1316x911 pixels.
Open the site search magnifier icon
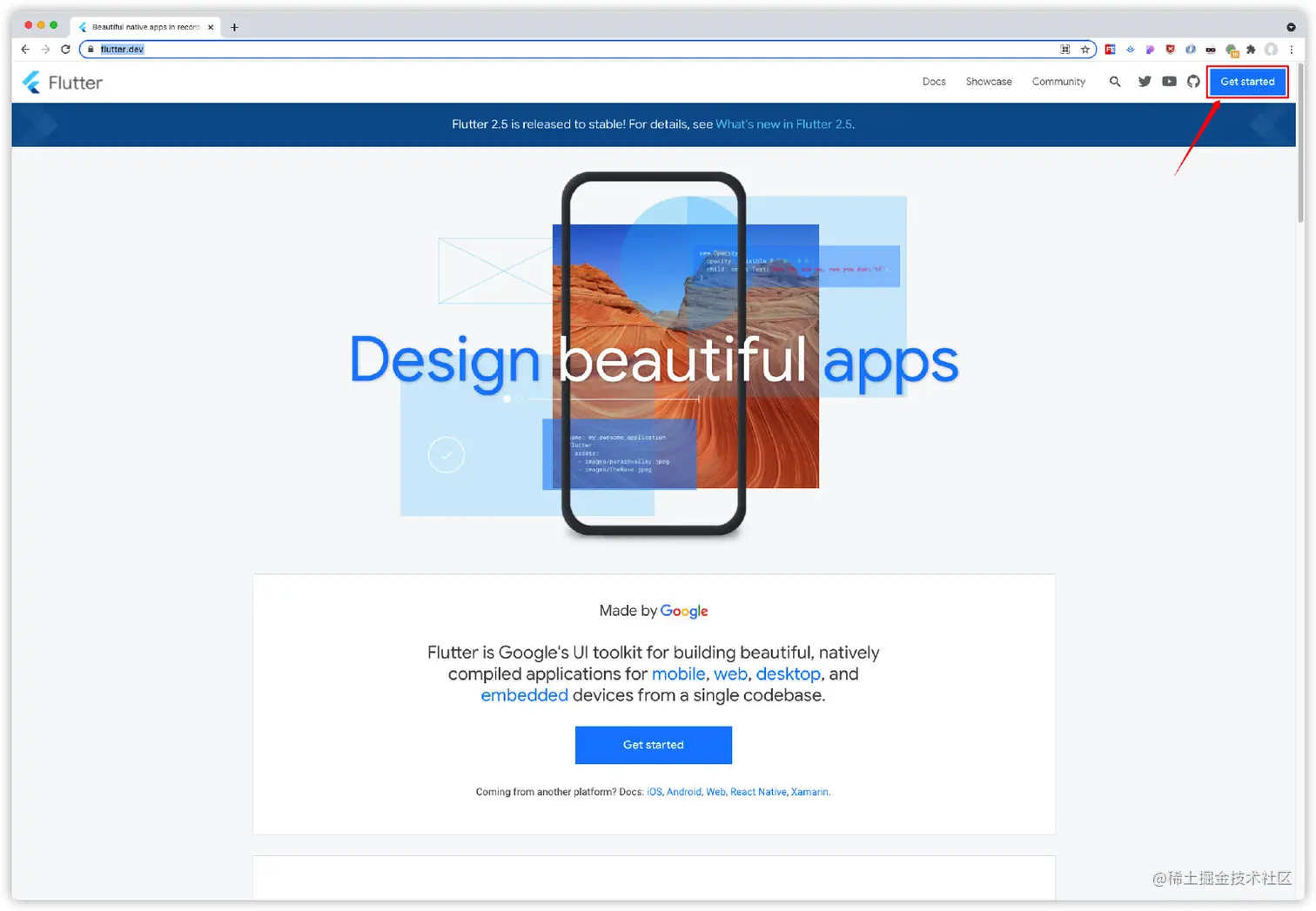point(1115,82)
